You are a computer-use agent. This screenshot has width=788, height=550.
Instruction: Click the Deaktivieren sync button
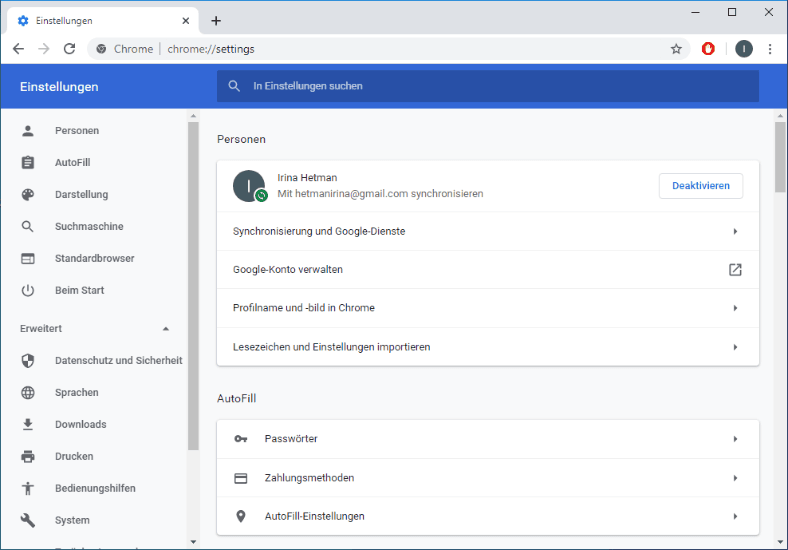click(x=701, y=186)
